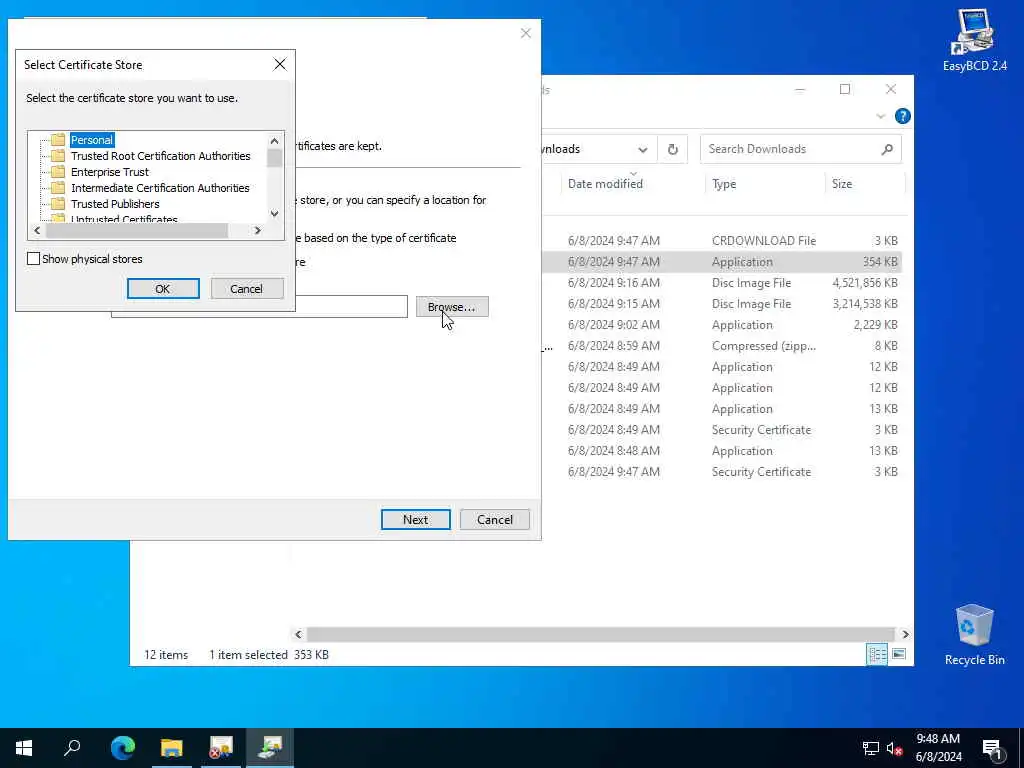Screen dimensions: 1024x768
Task: Click store list scroll left arrow
Action: coord(37,230)
